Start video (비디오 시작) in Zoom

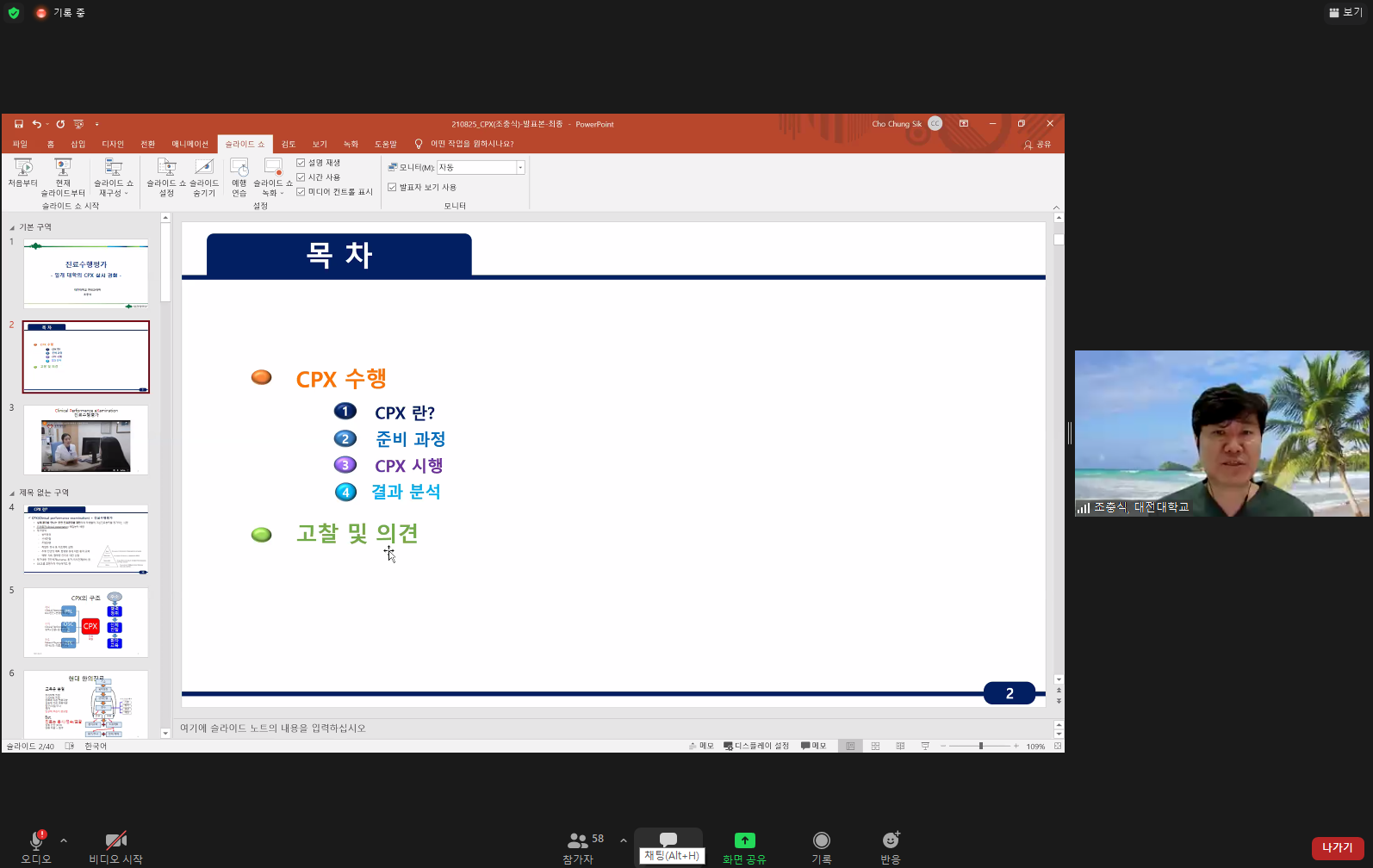(115, 846)
